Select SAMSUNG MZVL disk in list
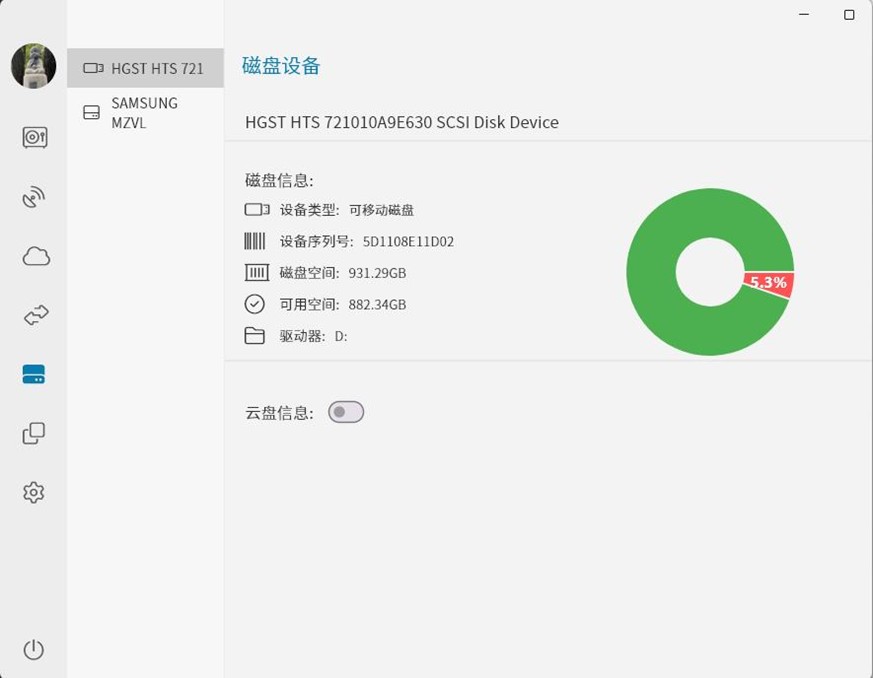This screenshot has height=678, width=873. pos(145,113)
